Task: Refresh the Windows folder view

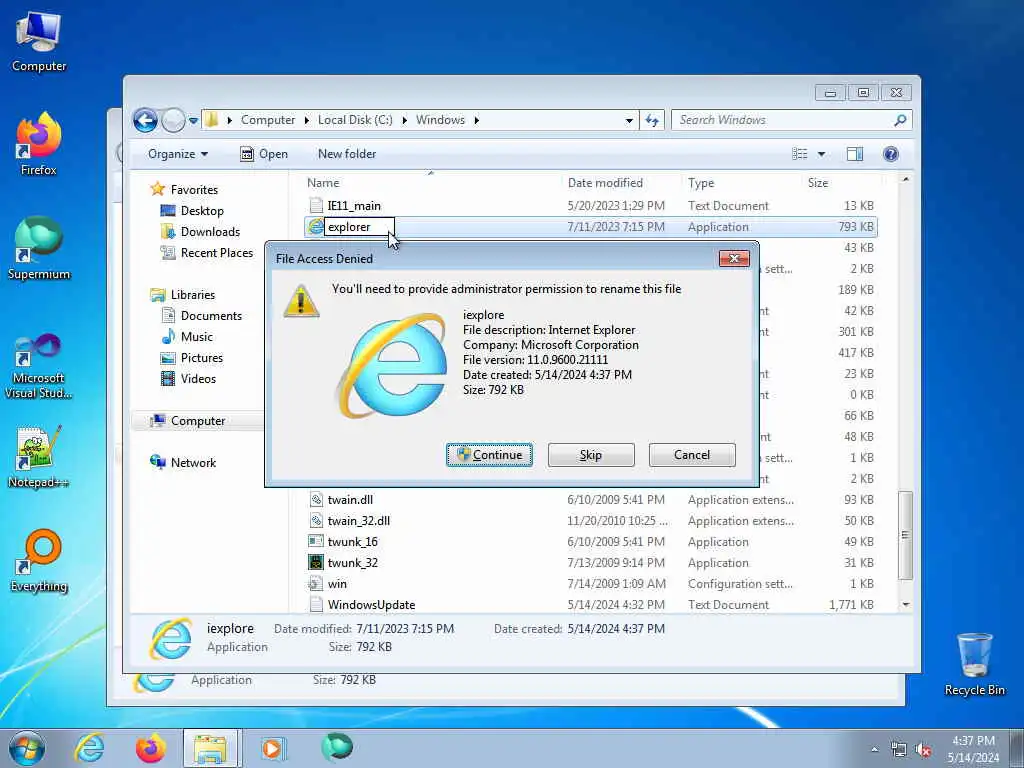Action: click(x=652, y=120)
